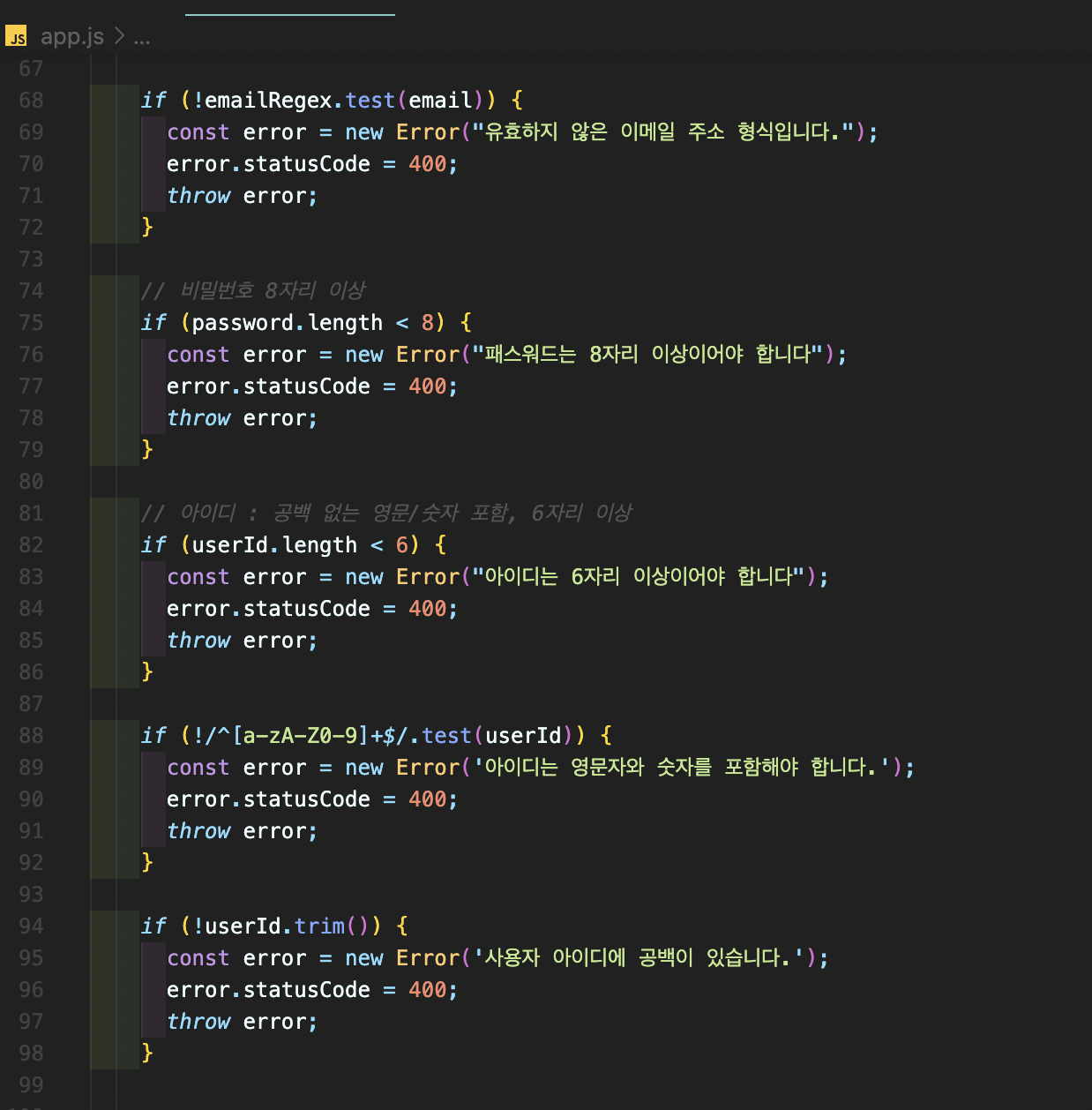Click password.length on line 75

[x=288, y=323]
